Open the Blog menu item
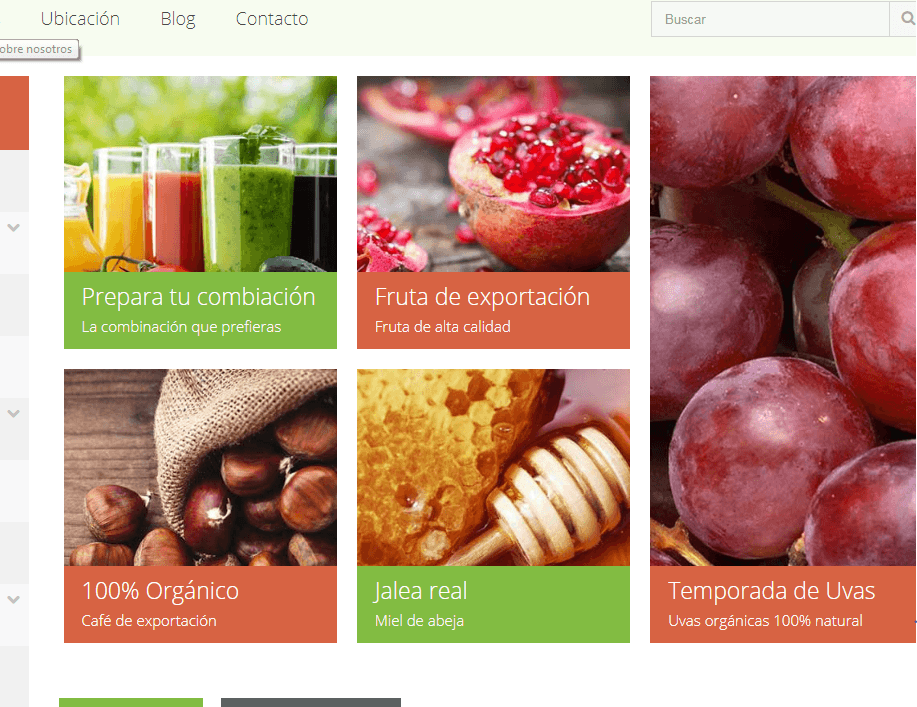Image resolution: width=917 pixels, height=707 pixels. [x=178, y=19]
